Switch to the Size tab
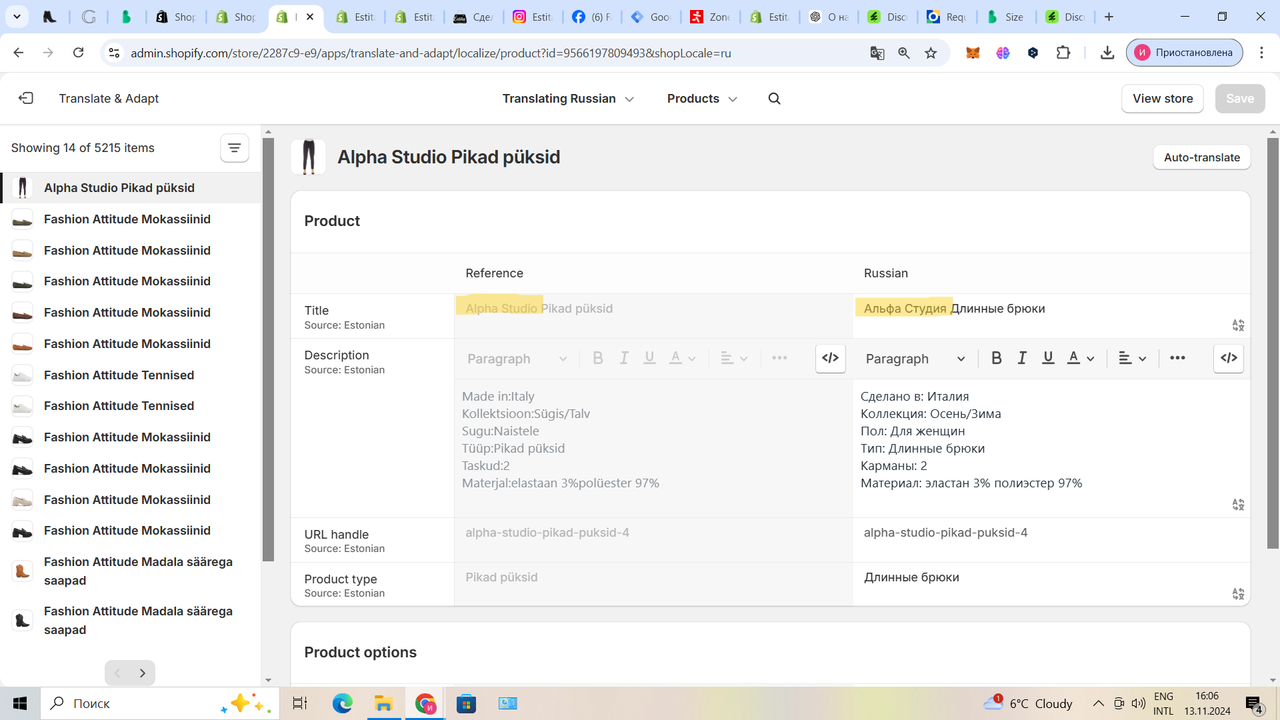The height and width of the screenshot is (720, 1280). [1006, 17]
